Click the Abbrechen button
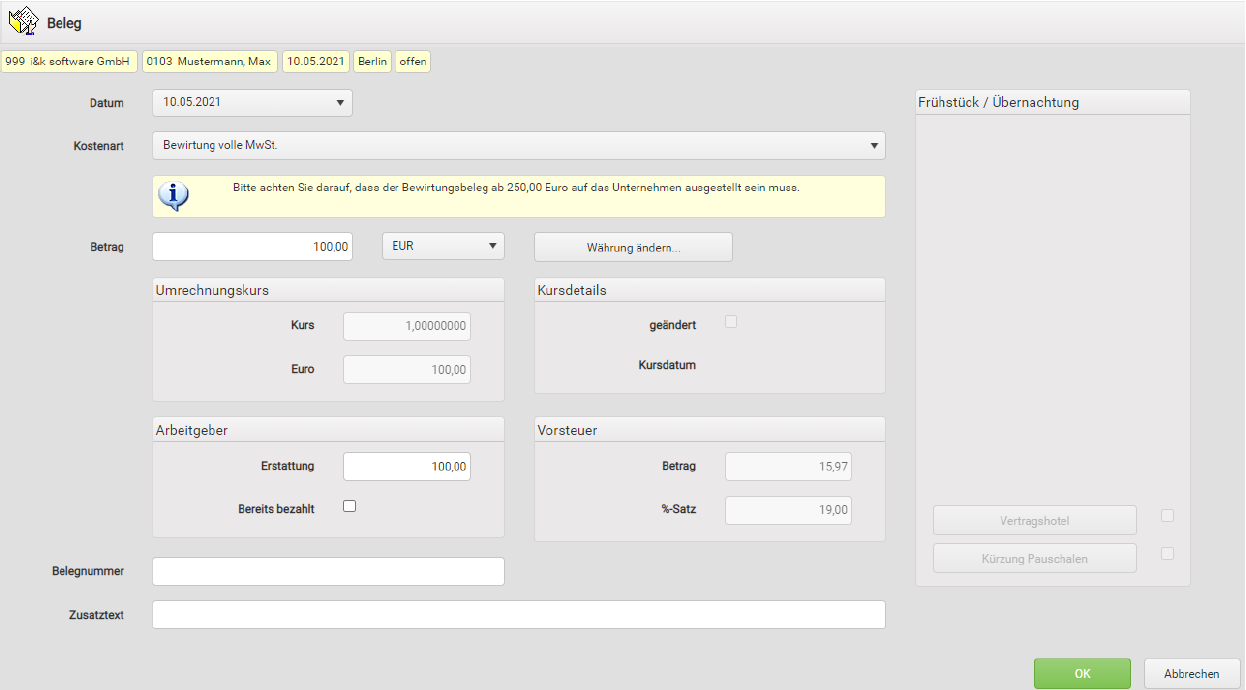The height and width of the screenshot is (690, 1246). [1191, 674]
